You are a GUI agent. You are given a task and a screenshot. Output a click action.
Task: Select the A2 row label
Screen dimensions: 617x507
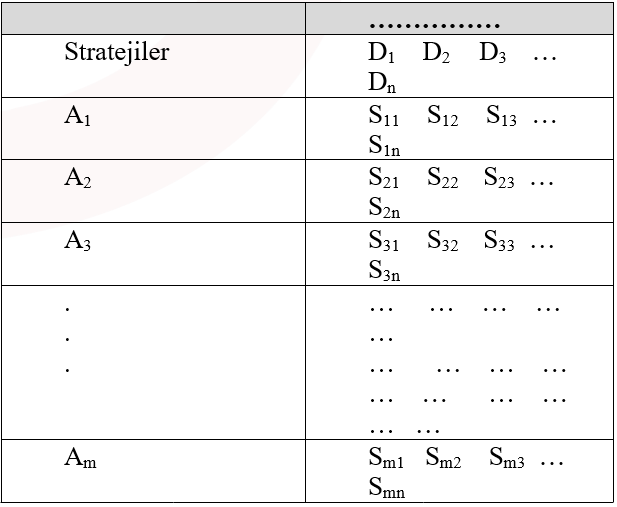click(x=78, y=179)
